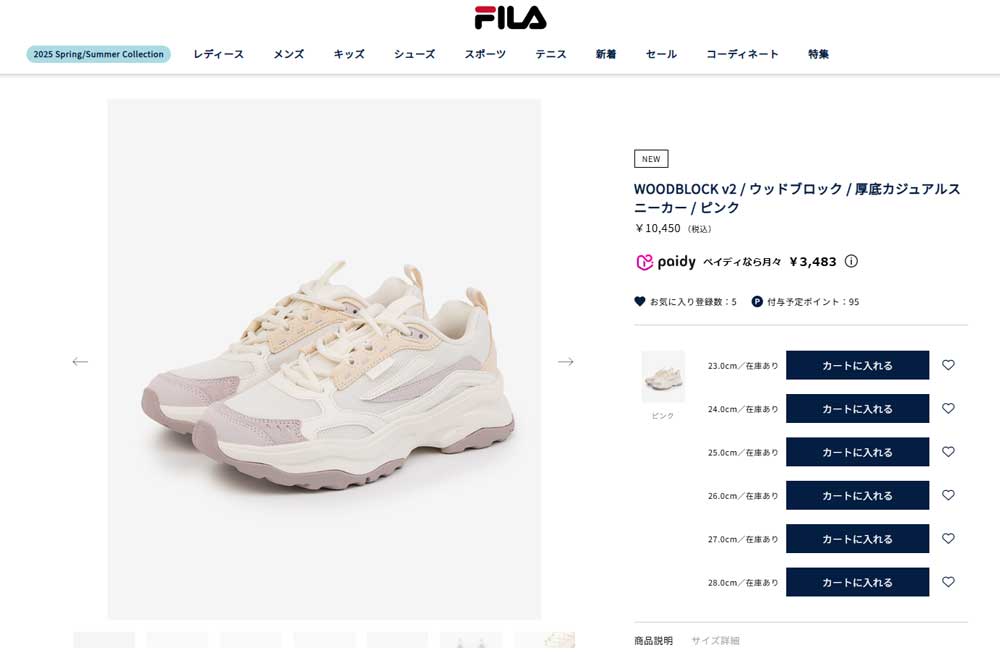Image resolution: width=1000 pixels, height=662 pixels.
Task: Show next product image with right arrow
Action: click(x=566, y=362)
